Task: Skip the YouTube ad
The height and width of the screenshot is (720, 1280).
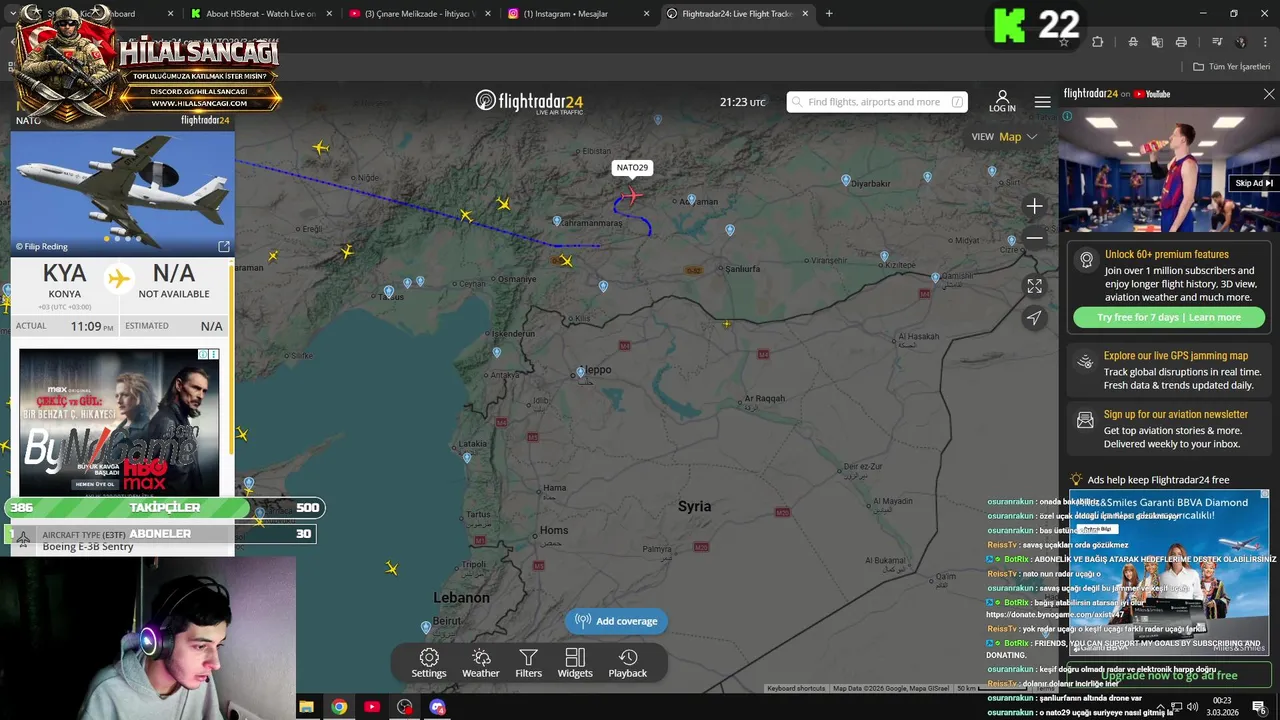Action: pyautogui.click(x=1253, y=183)
